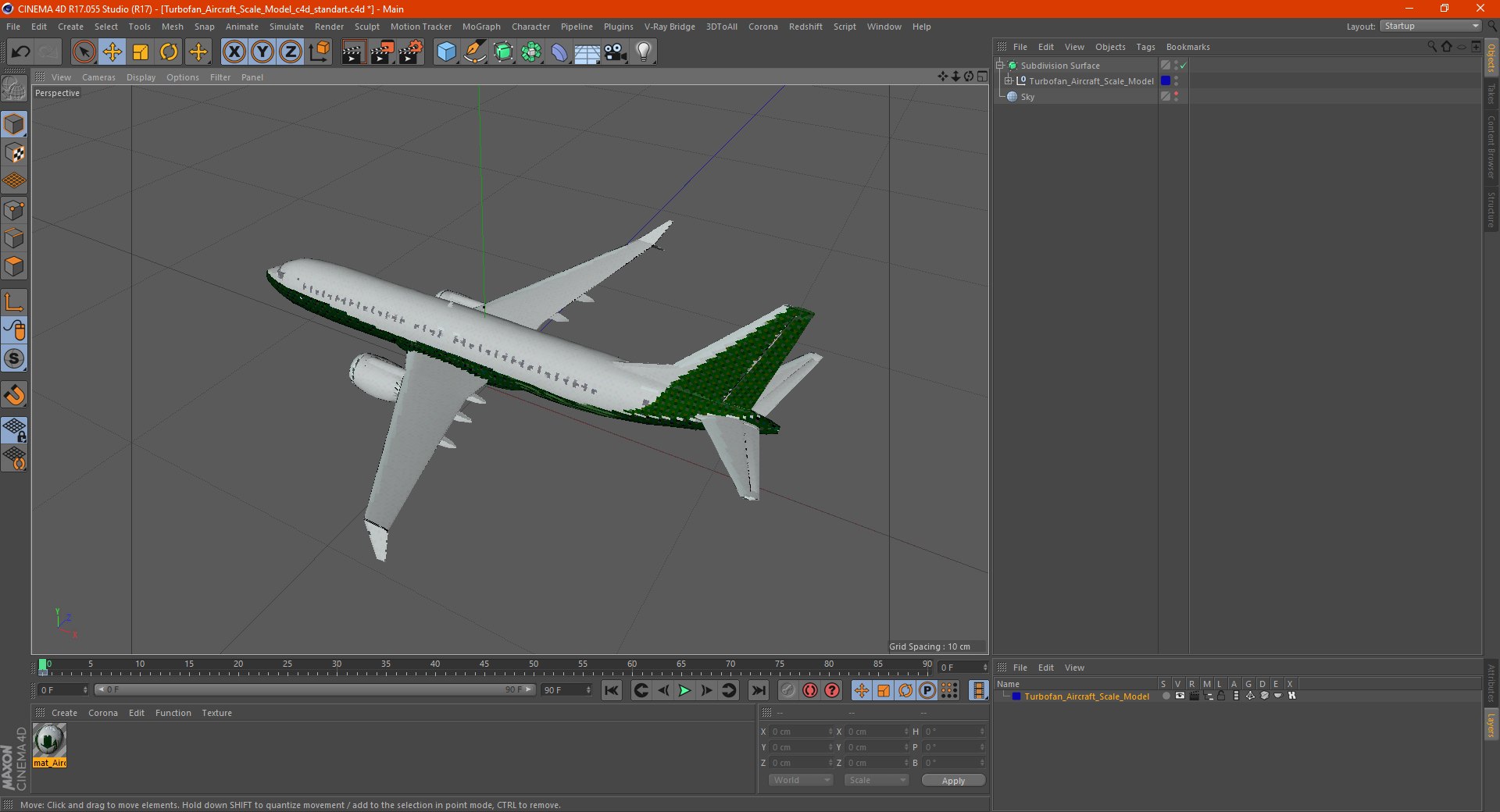Collapse the Subdivision Surface tree node
Viewport: 1500px width, 812px height.
[x=999, y=65]
